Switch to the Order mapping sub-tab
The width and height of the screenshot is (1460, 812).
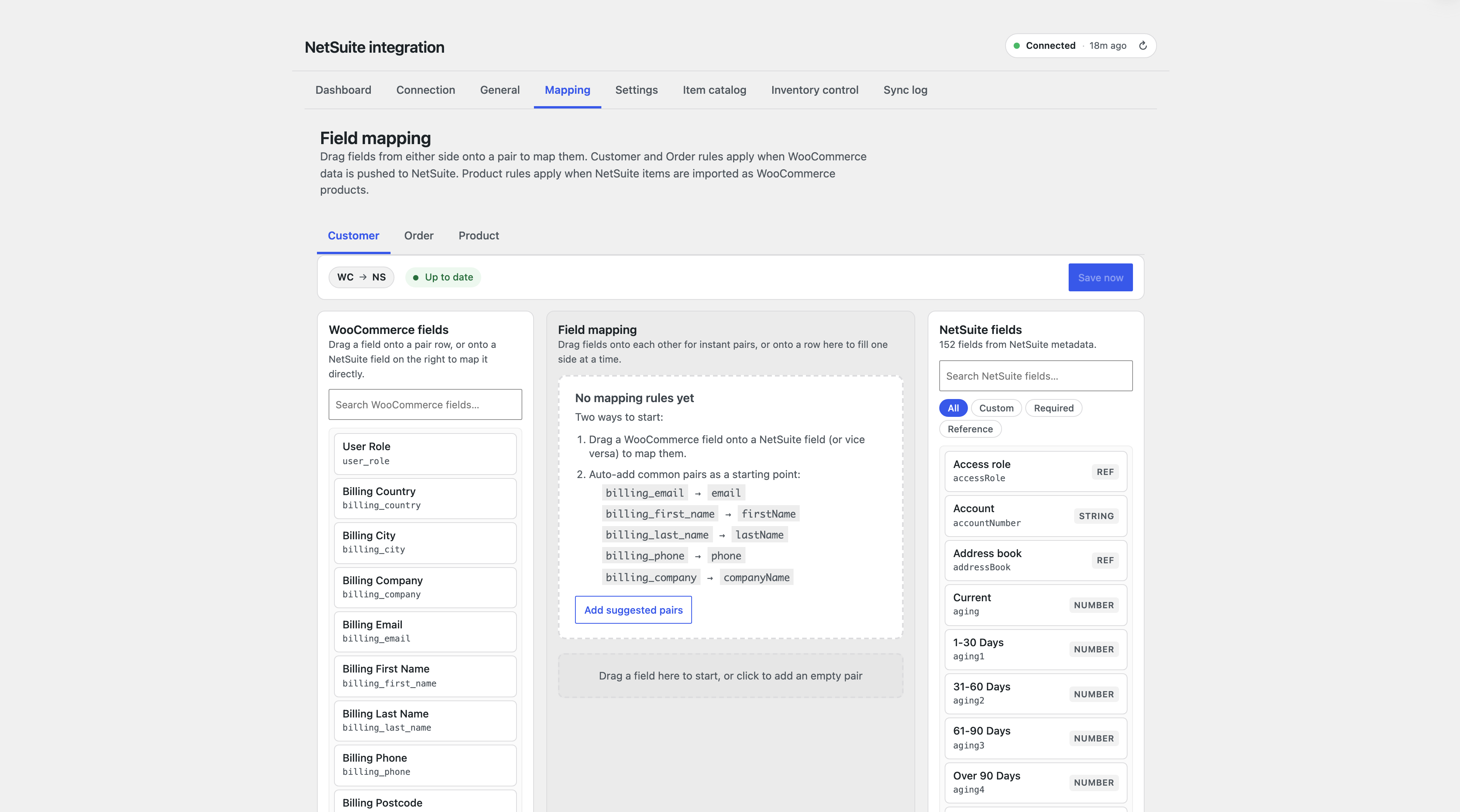tap(418, 236)
